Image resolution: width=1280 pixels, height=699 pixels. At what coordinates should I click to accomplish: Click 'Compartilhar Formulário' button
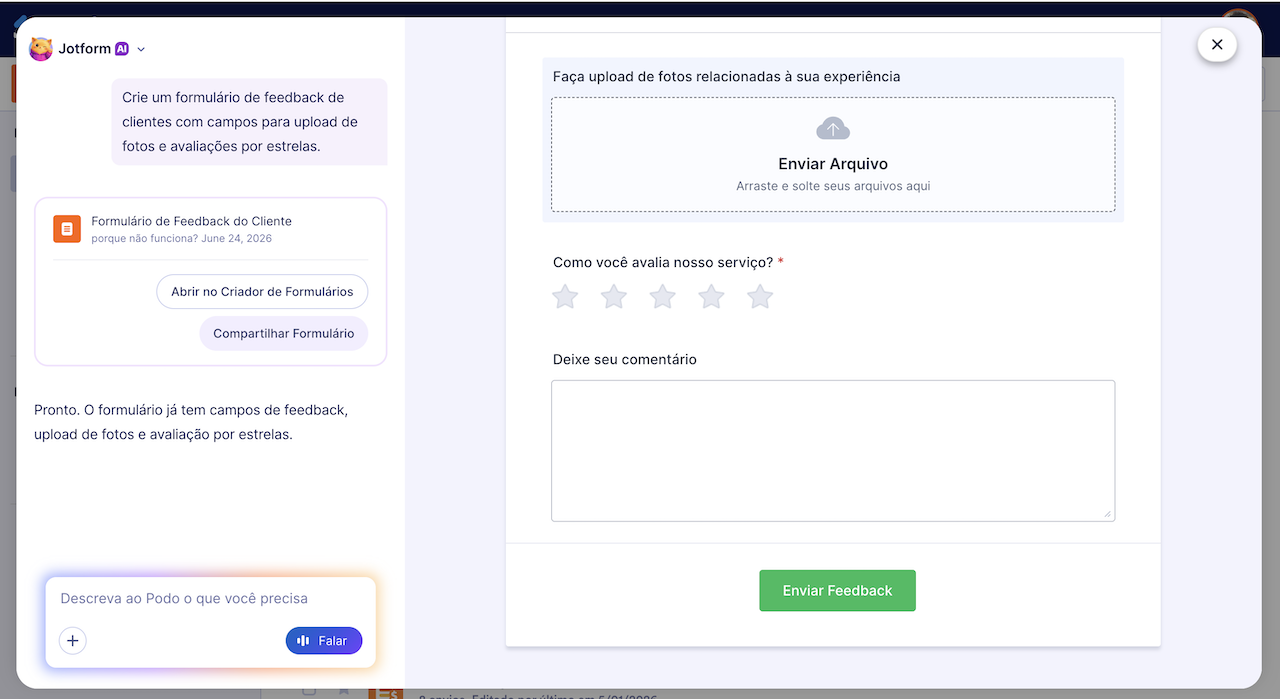click(x=284, y=334)
